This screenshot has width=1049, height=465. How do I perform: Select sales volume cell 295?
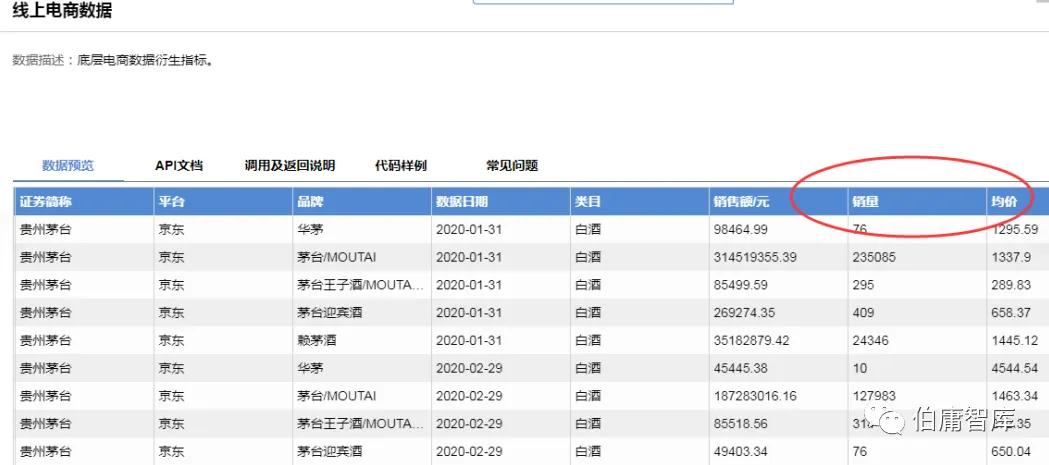[x=863, y=285]
